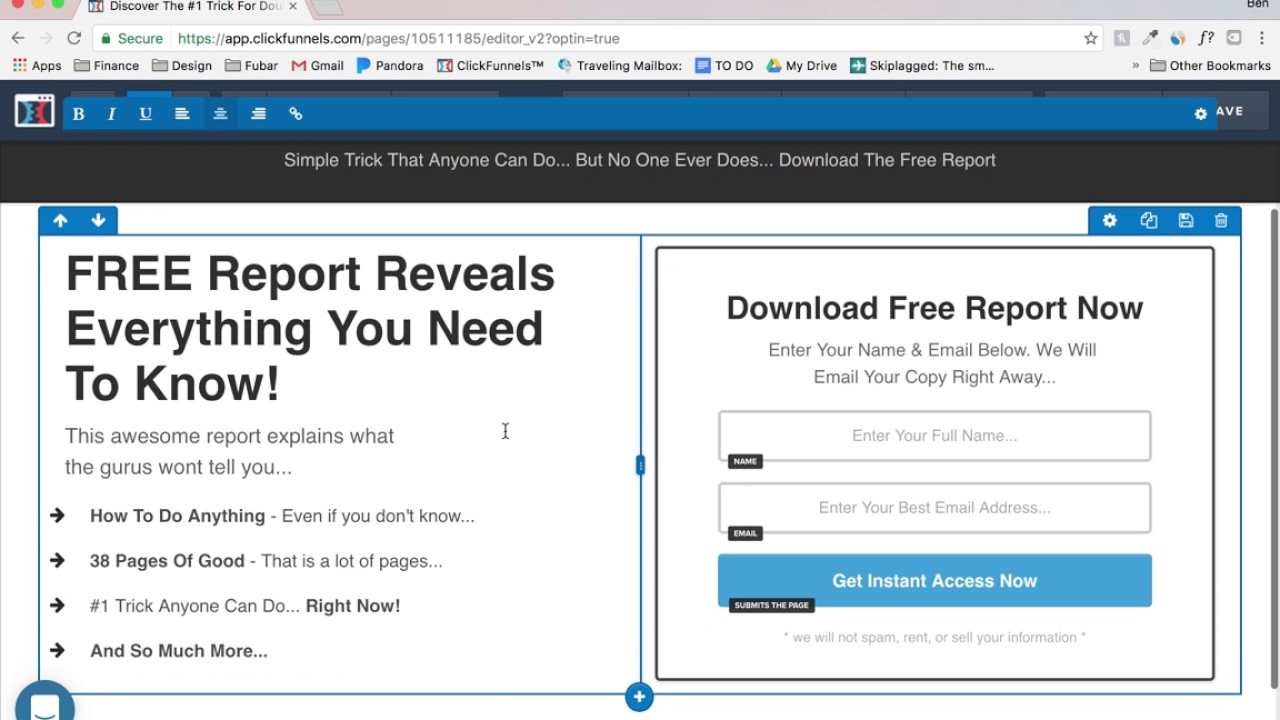Select the Download Free Report Now heading
1280x720 pixels.
(x=934, y=308)
